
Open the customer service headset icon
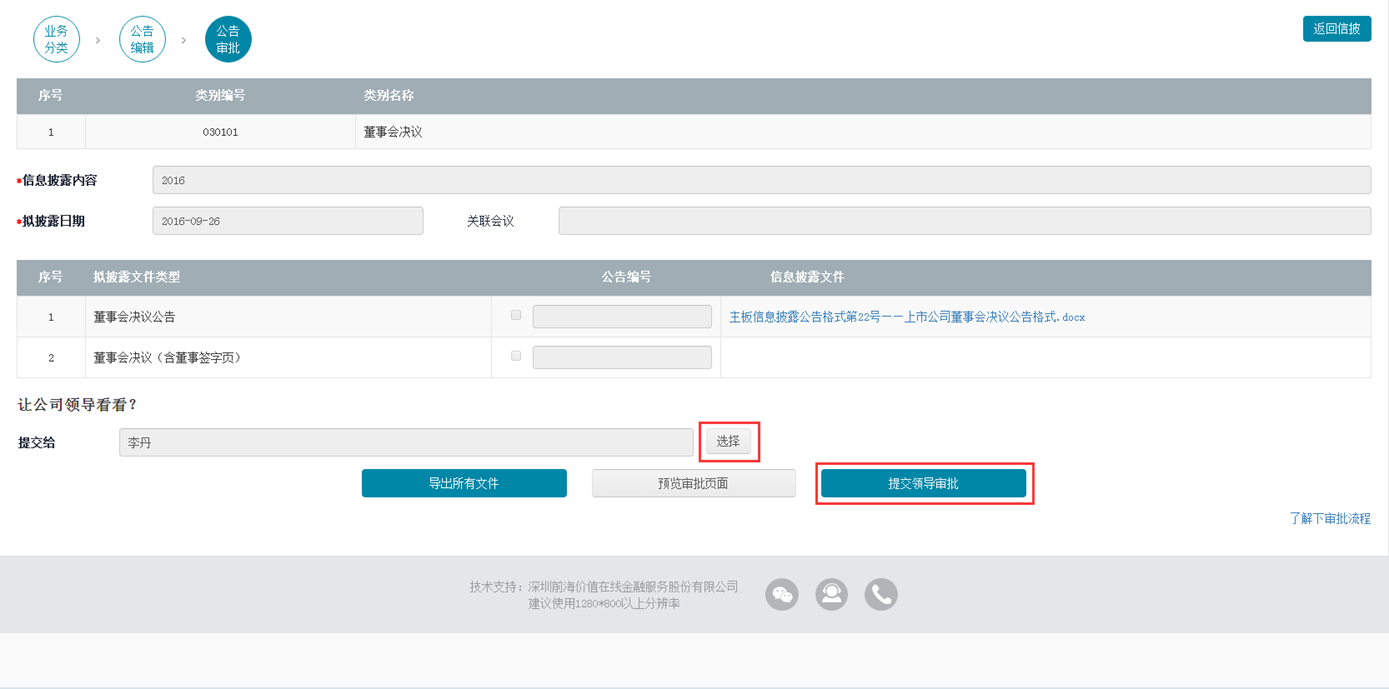pyautogui.click(x=831, y=594)
